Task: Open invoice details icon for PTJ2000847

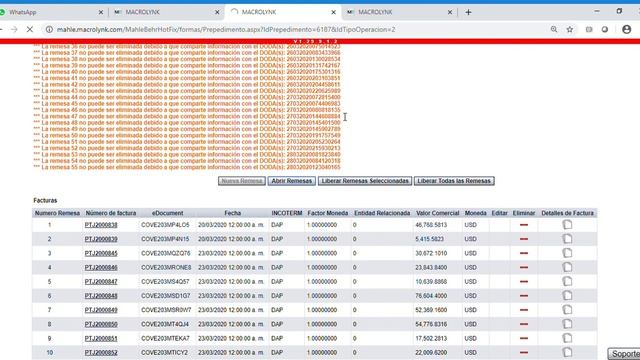Action: coord(567,281)
